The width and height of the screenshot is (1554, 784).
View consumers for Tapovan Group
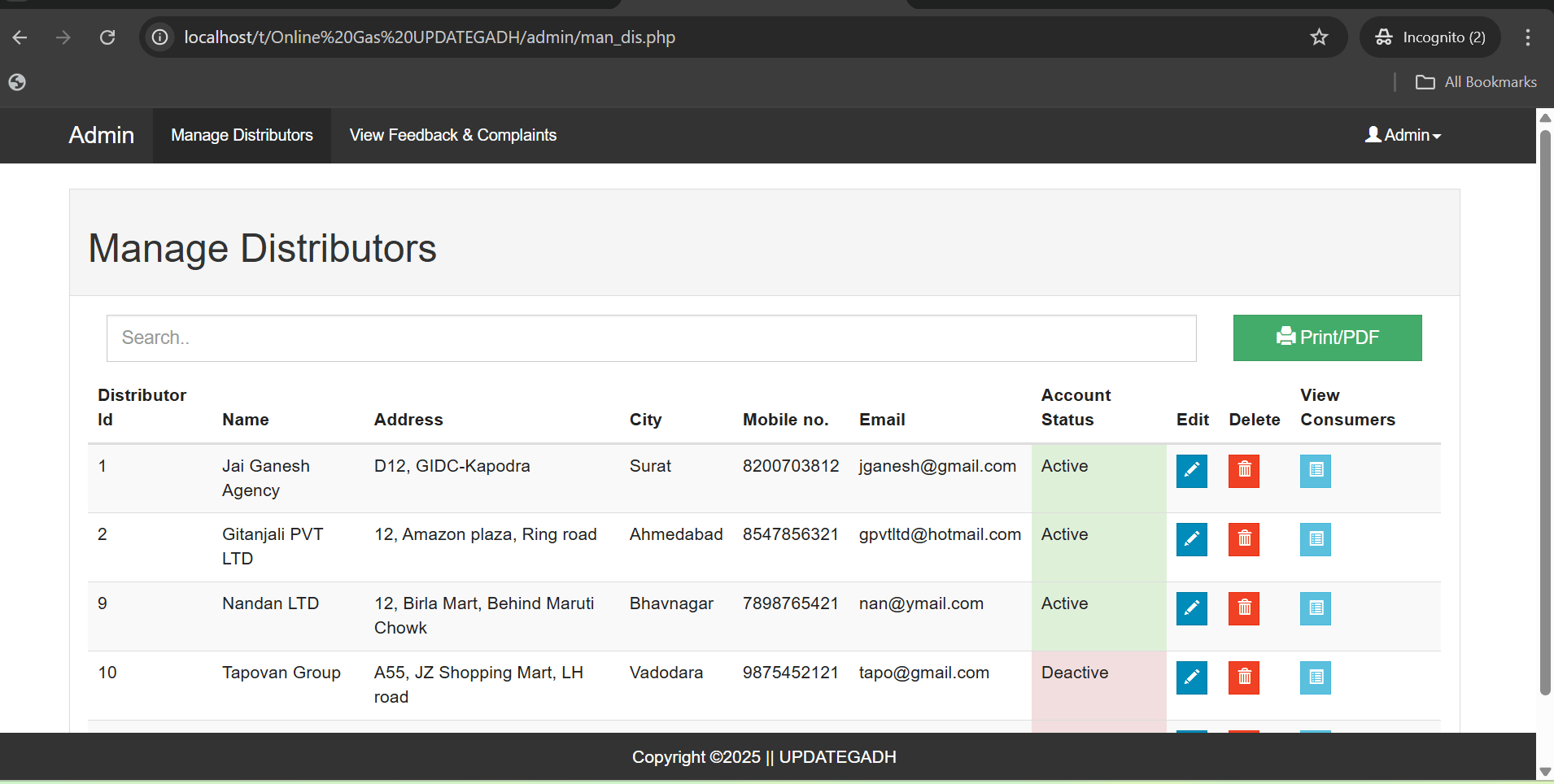[1315, 677]
